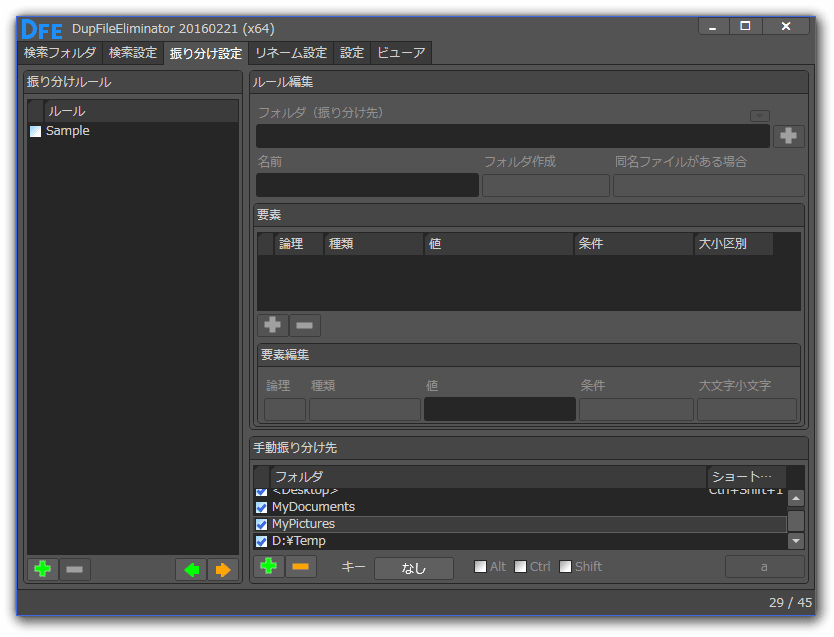Add manual sorting destination with green plus
The width and height of the screenshot is (834, 637).
(269, 566)
